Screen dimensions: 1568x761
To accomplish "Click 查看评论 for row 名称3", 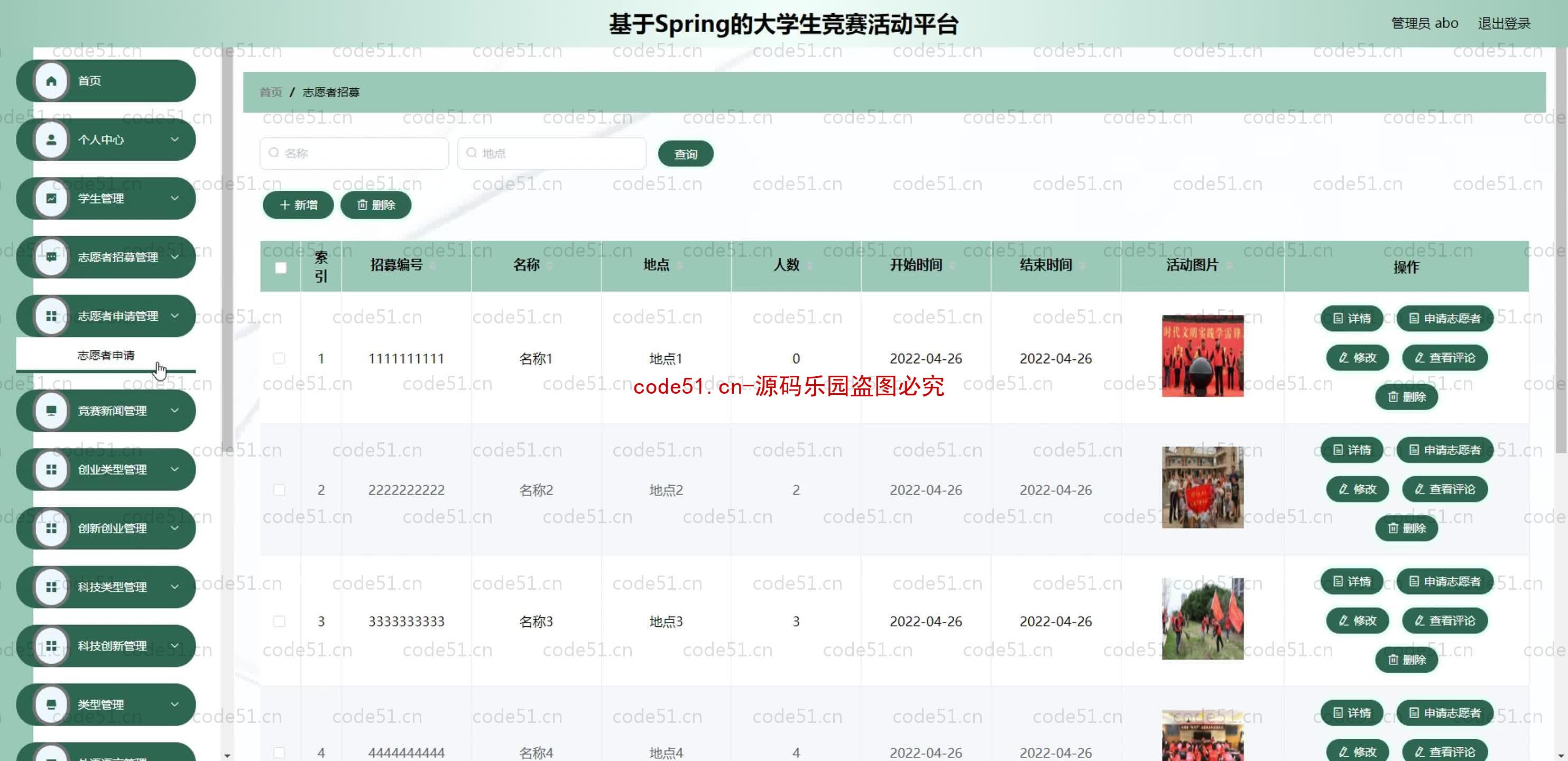I will click(1445, 620).
